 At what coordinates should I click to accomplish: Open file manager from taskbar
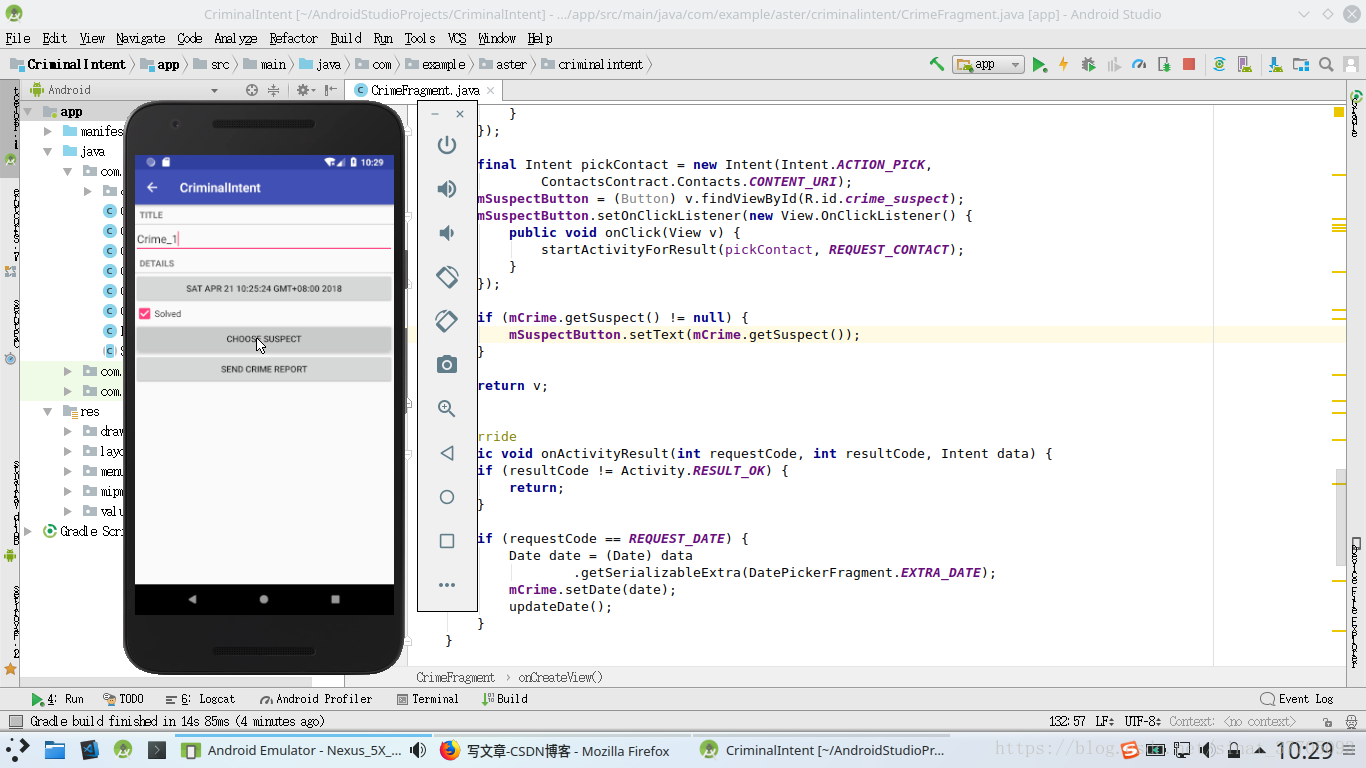[x=55, y=750]
